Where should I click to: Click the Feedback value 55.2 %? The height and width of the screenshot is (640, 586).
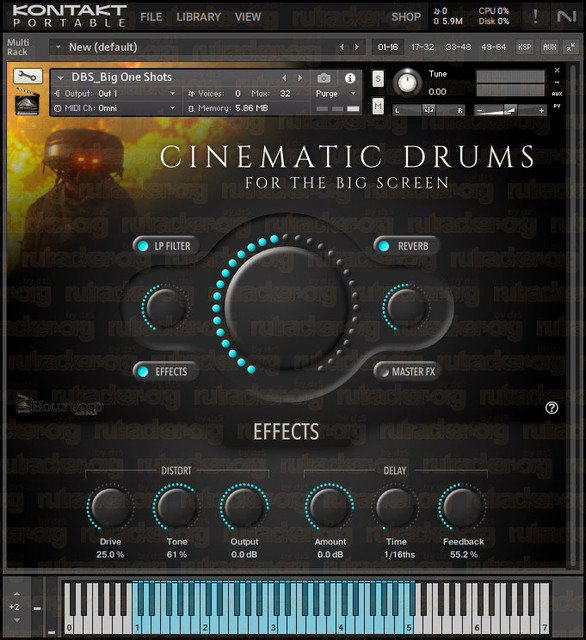coord(464,554)
